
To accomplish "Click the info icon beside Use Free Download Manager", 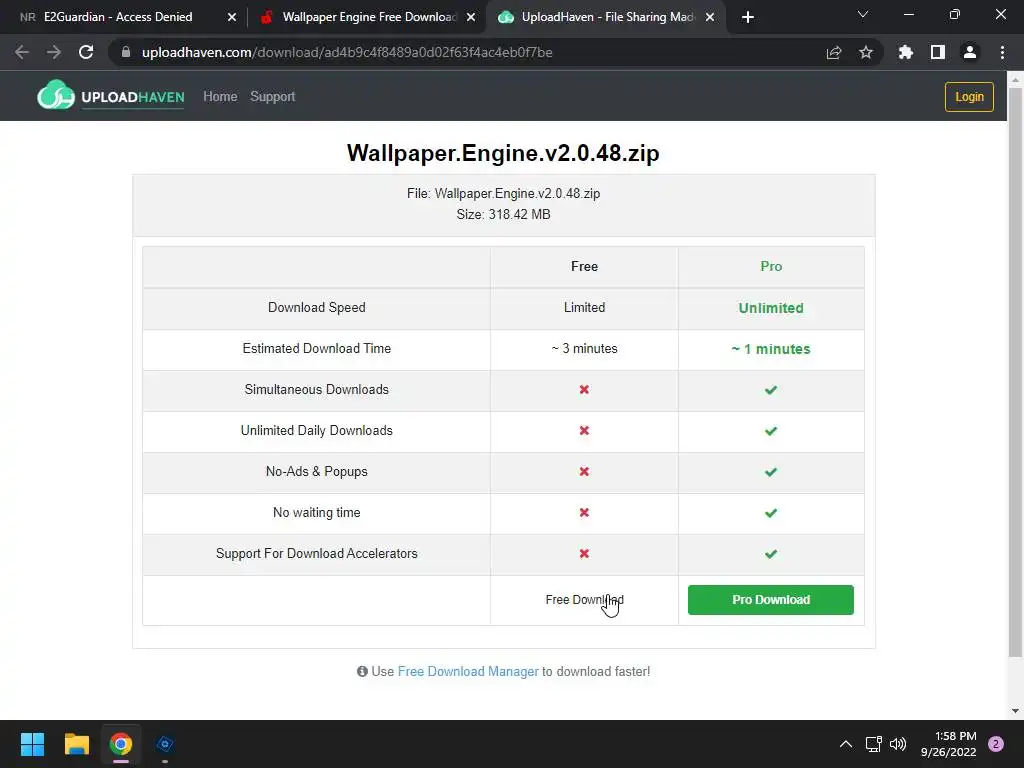I will (362, 671).
